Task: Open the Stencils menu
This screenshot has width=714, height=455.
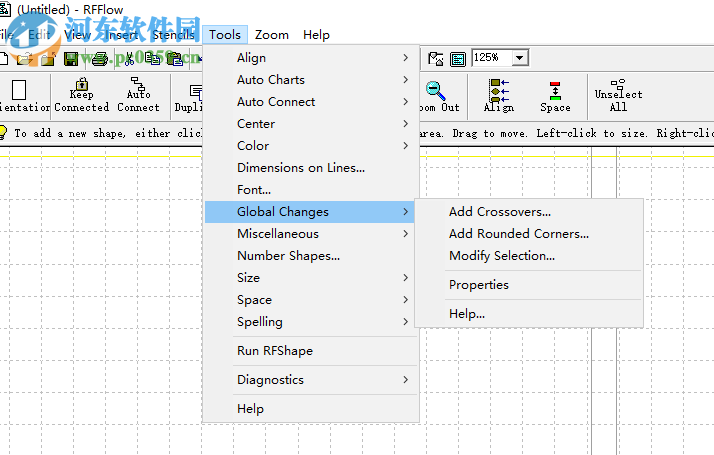Action: (173, 35)
